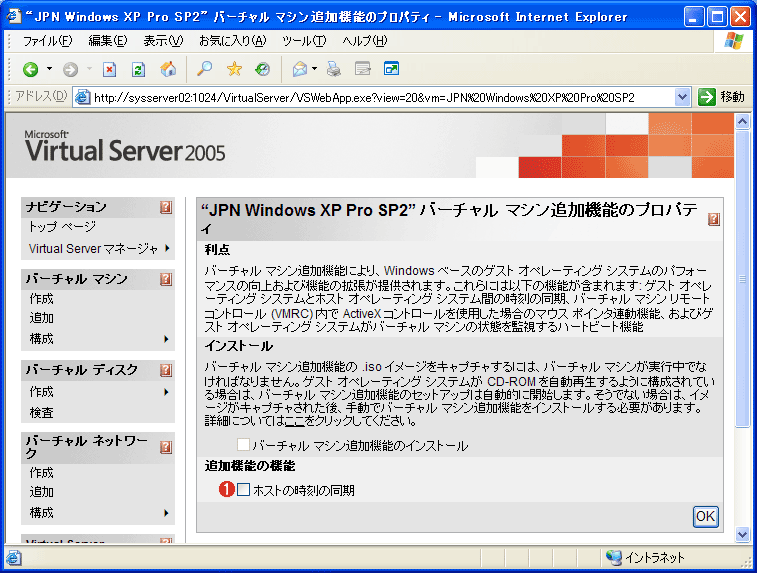This screenshot has height=573, width=757.
Task: Expand バーチャル ネットワーク 構成 submenu arrow
Action: tap(166, 513)
